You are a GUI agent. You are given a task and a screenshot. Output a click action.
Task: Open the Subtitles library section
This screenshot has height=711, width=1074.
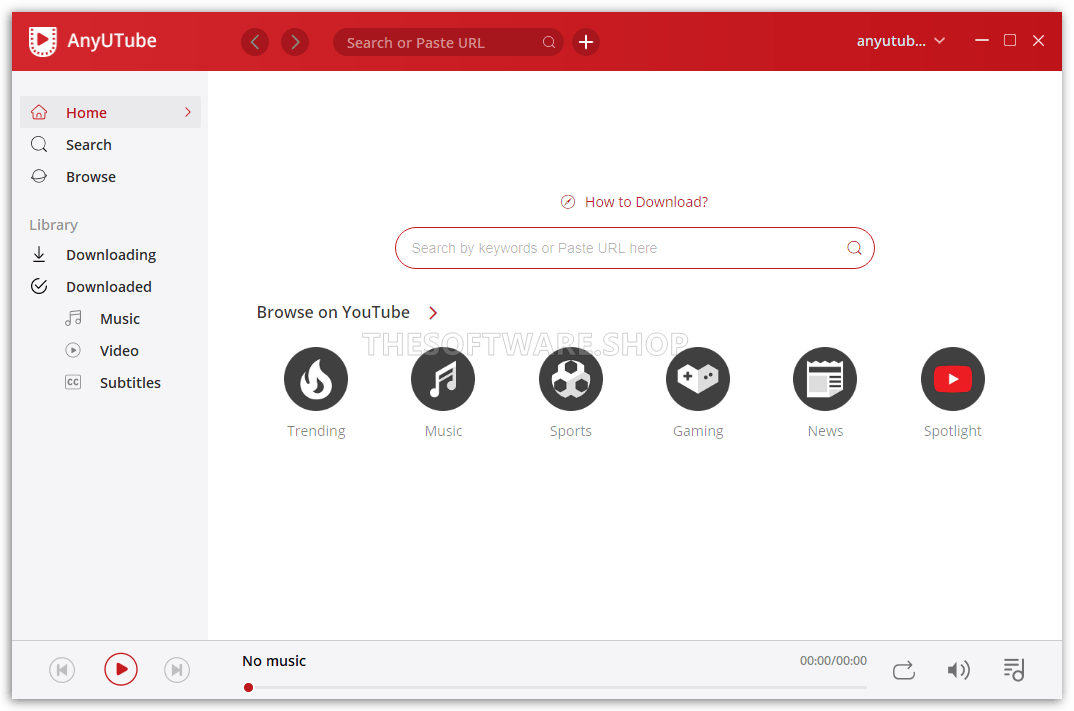(130, 383)
